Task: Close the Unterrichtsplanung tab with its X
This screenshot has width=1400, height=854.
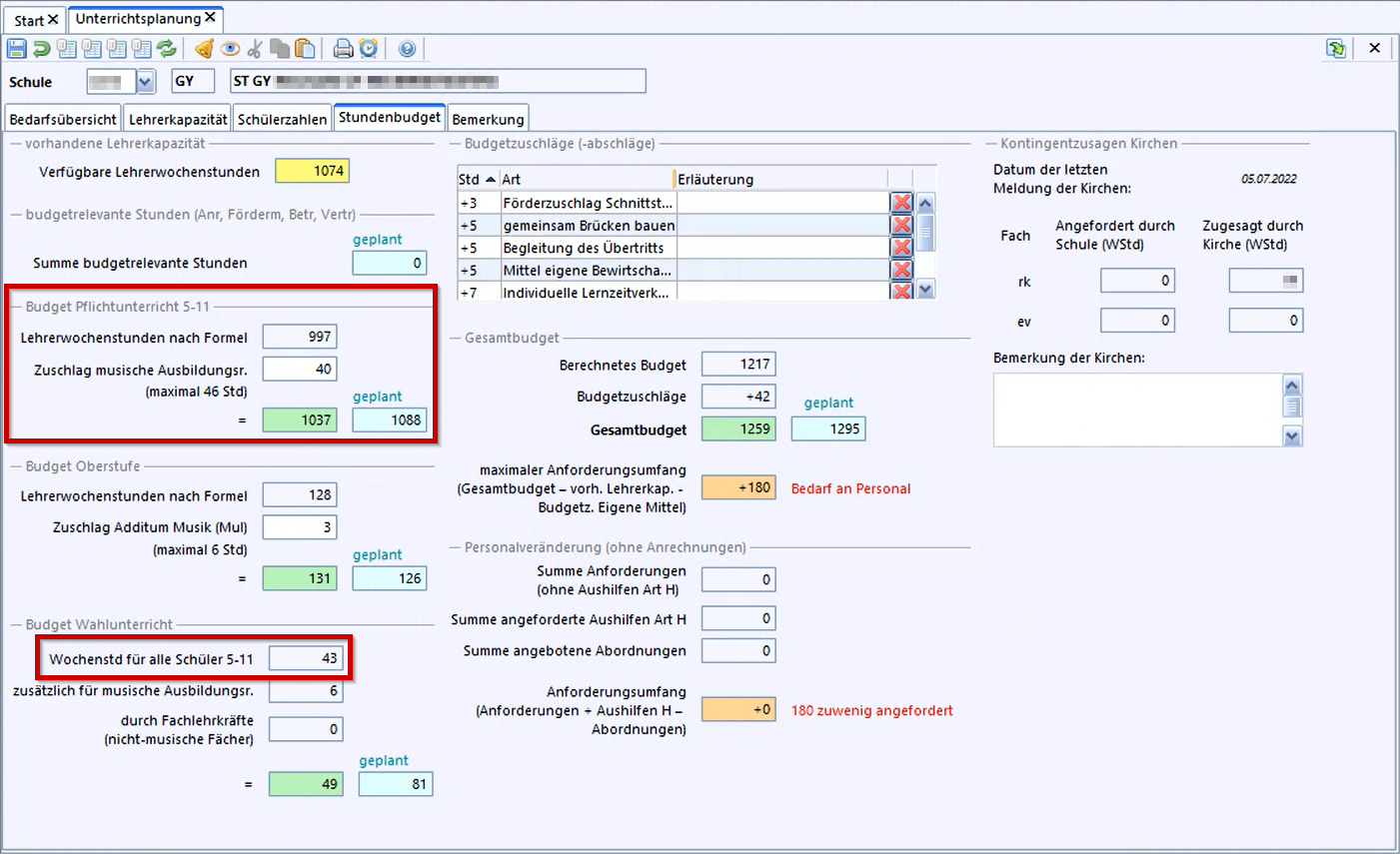Action: 210,18
